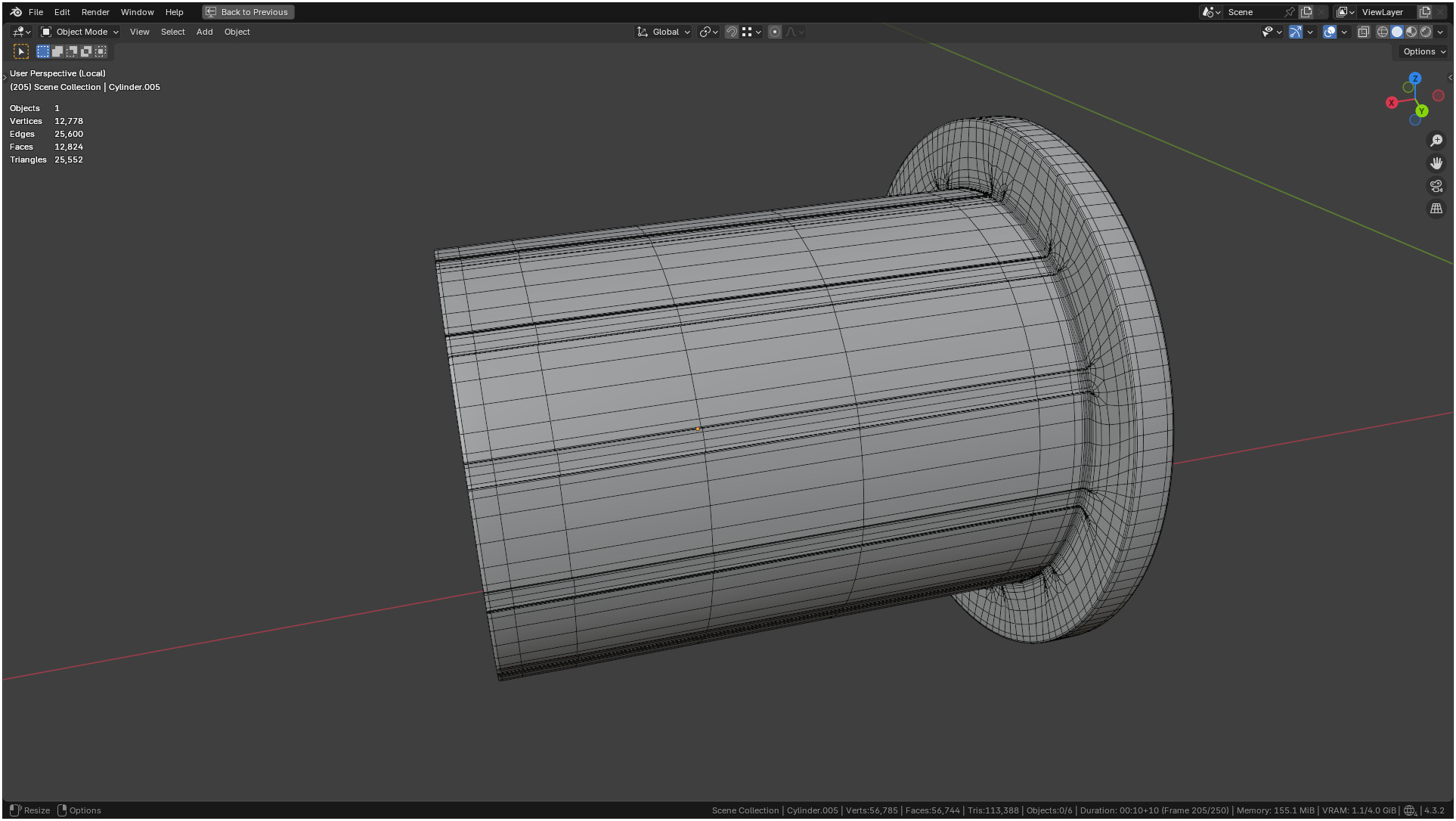Select wireframe viewport shading
Screen dimensions: 1456x821
(1383, 32)
